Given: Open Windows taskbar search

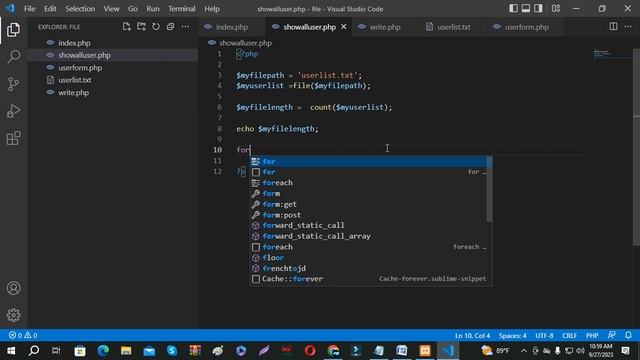Looking at the screenshot, I should tap(34, 351).
